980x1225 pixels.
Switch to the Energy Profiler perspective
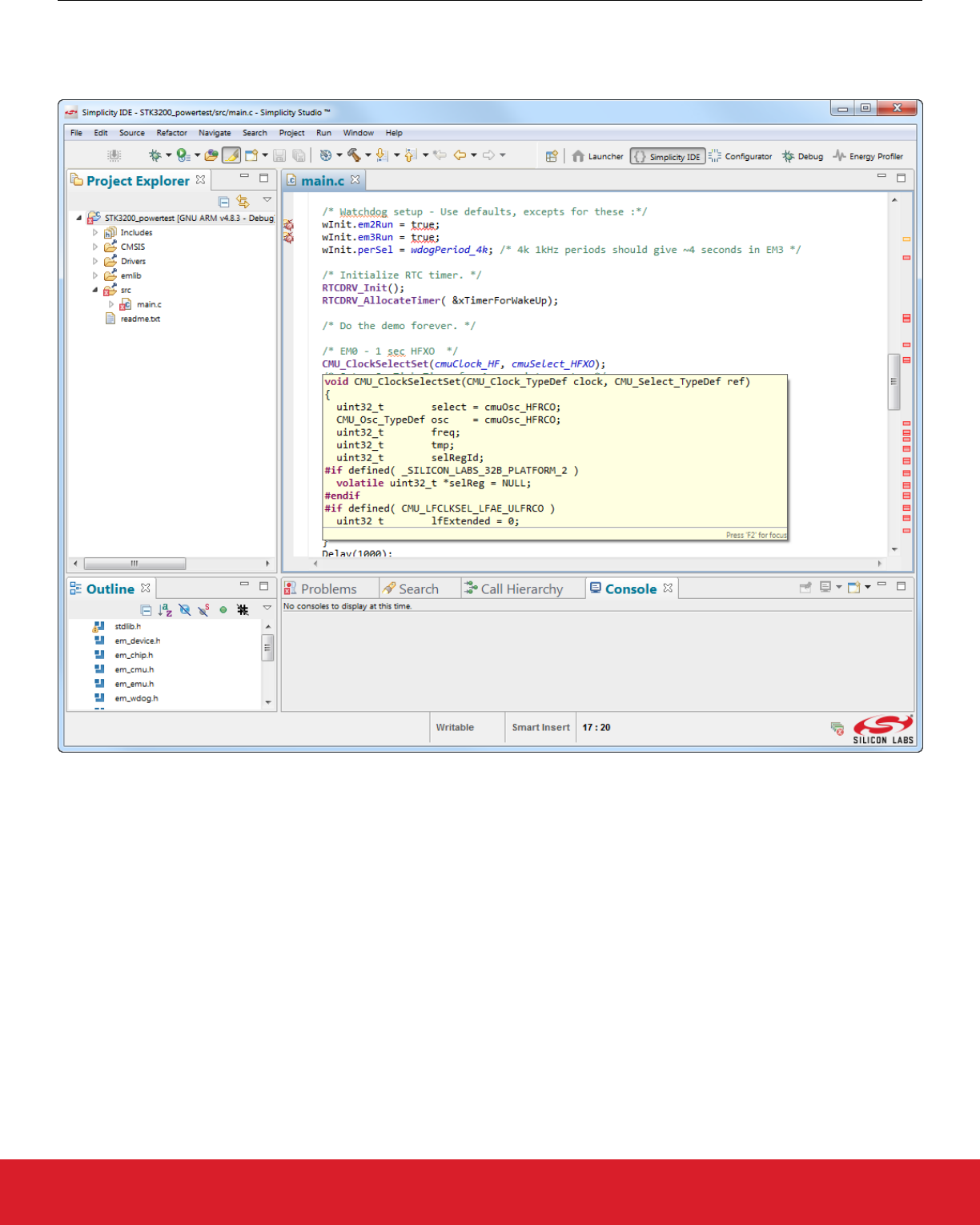click(868, 156)
